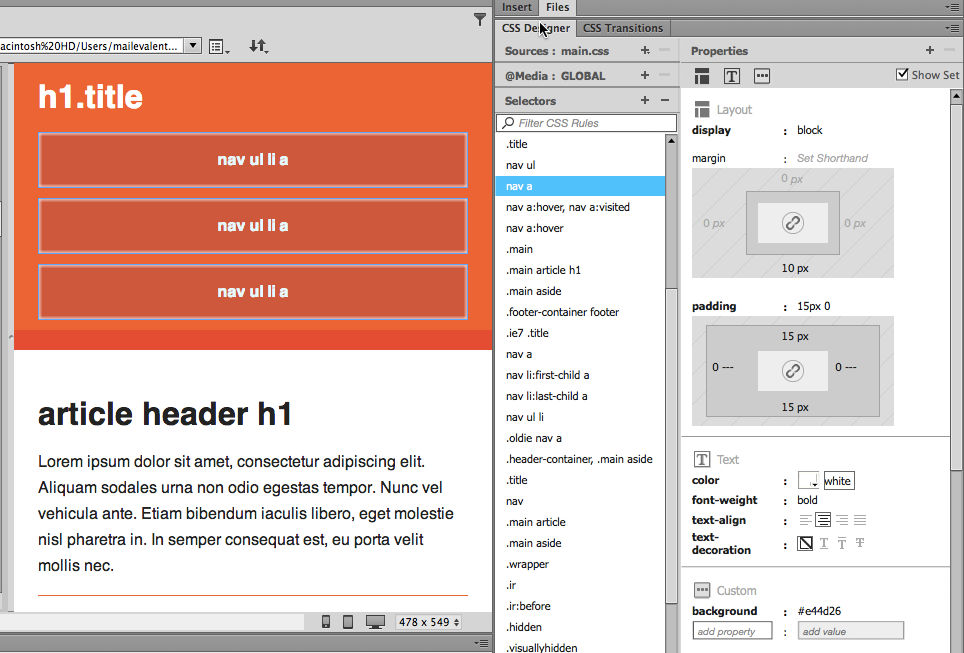Click the funnel filter icon above the document
Image resolution: width=964 pixels, height=653 pixels.
point(480,20)
